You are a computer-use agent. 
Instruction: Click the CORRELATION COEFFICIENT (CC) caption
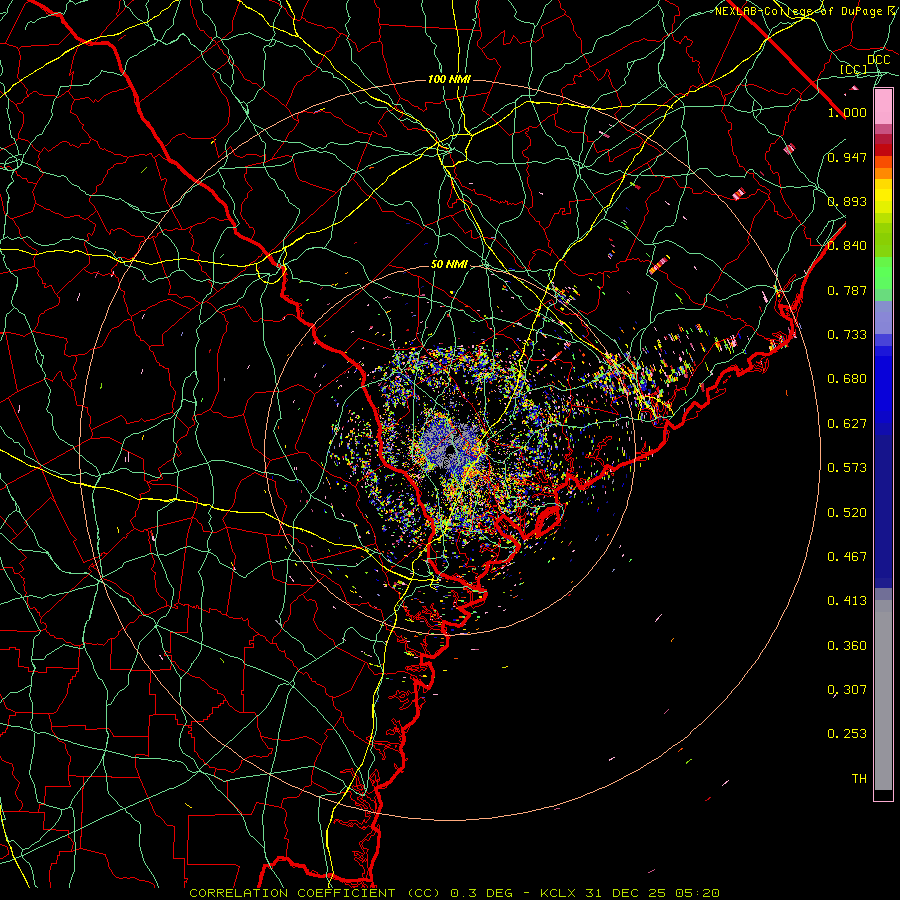coord(315,893)
